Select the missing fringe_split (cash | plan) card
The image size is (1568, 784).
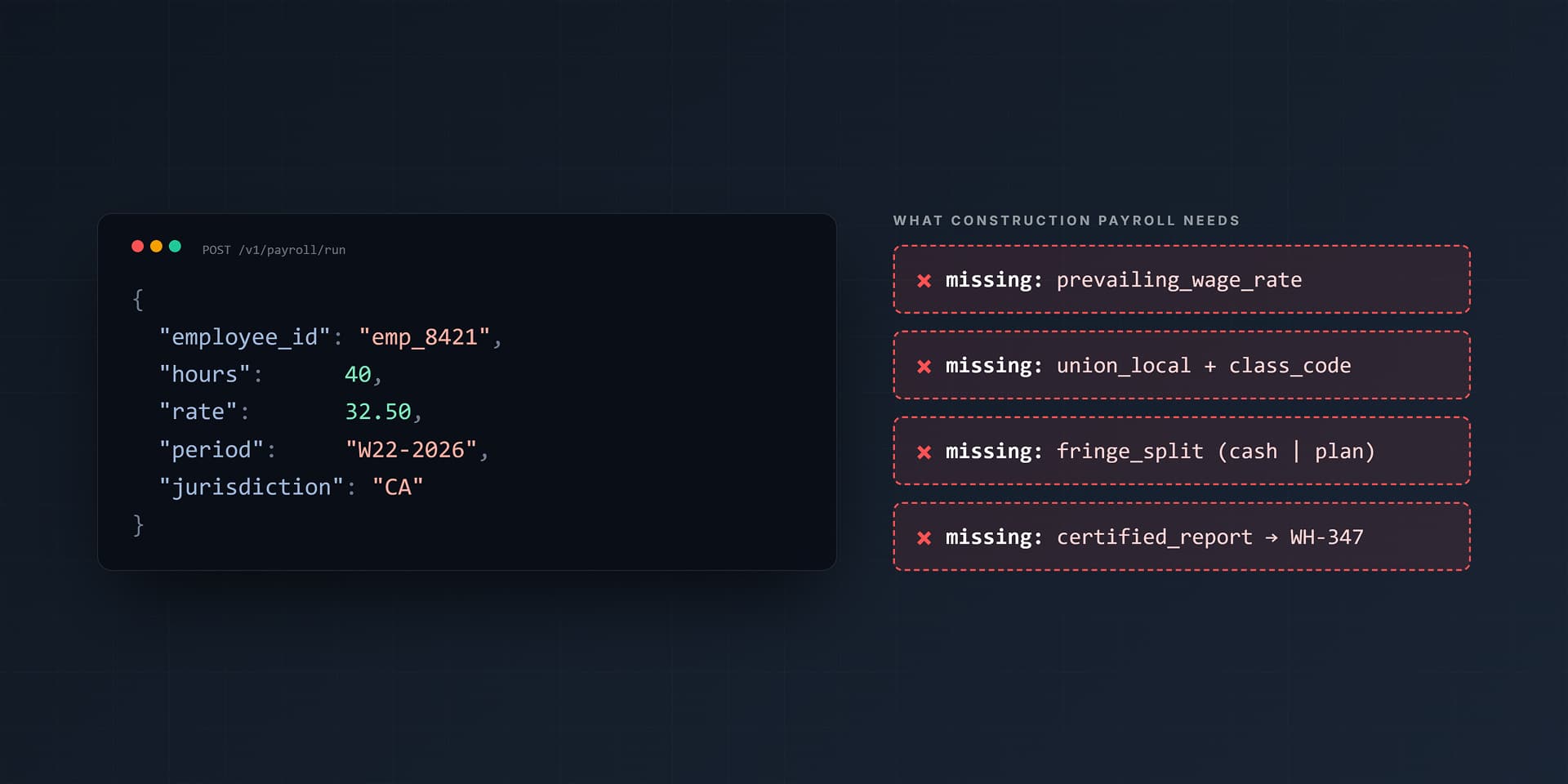coord(1182,451)
